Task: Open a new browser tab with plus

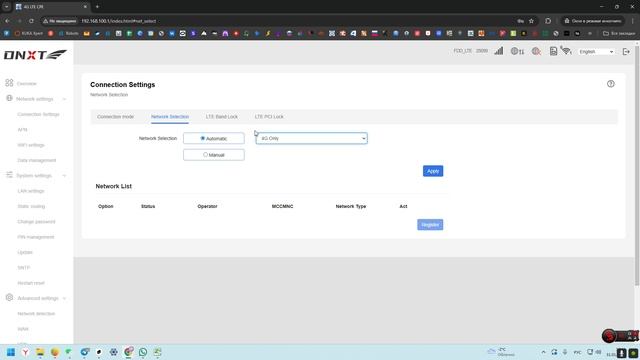Action: point(97,7)
